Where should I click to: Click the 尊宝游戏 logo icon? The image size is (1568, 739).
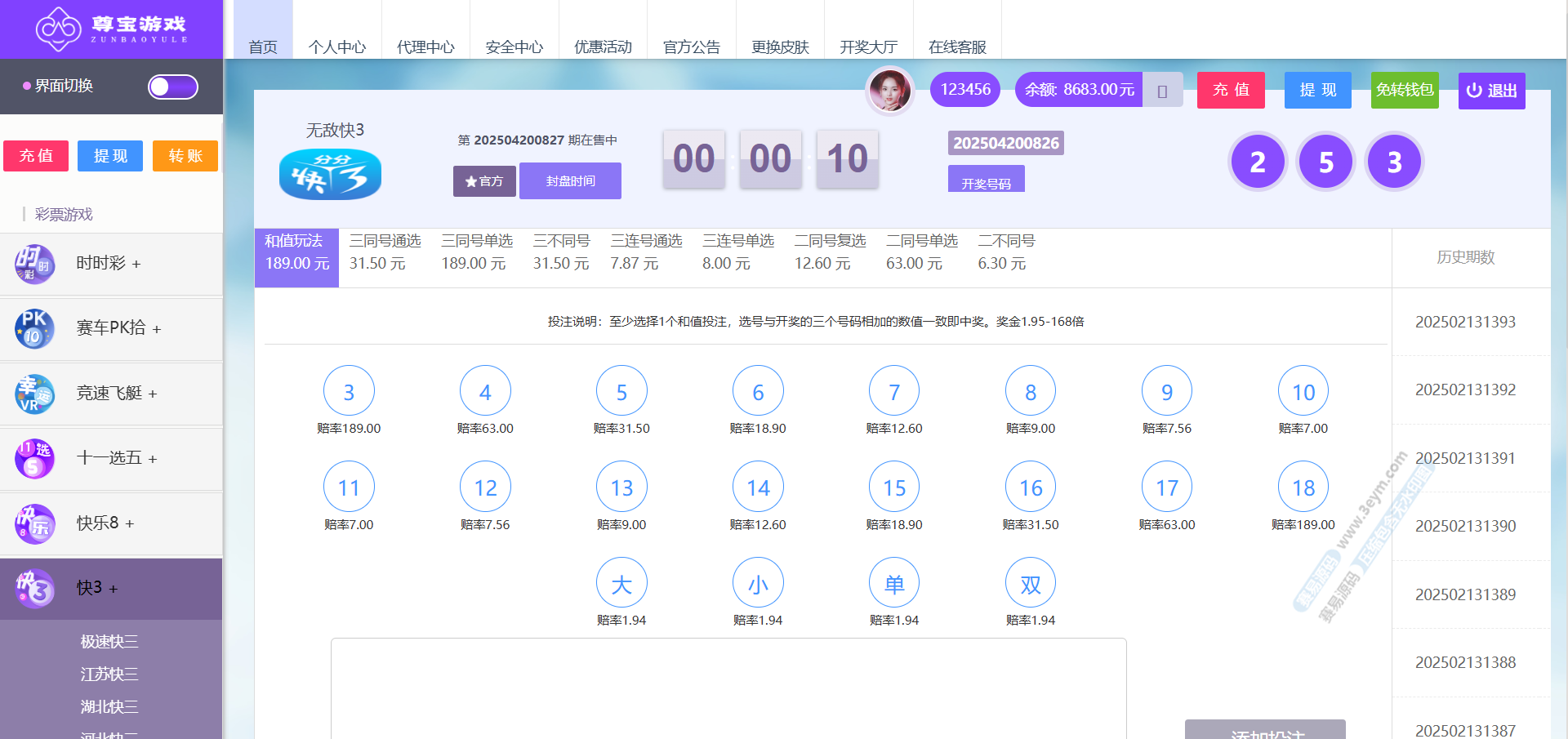coord(58,29)
